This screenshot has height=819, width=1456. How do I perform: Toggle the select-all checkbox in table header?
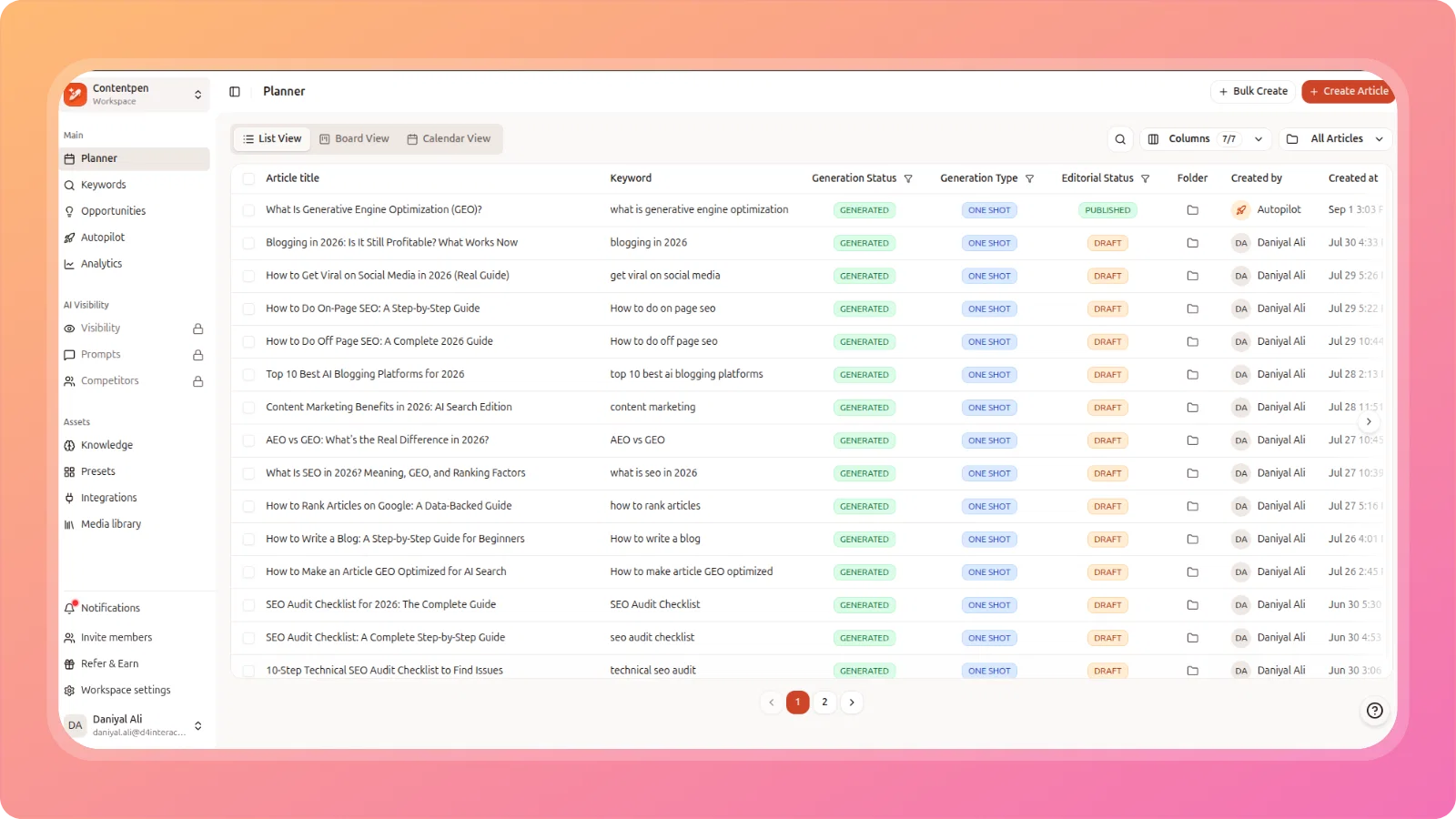coord(248,179)
